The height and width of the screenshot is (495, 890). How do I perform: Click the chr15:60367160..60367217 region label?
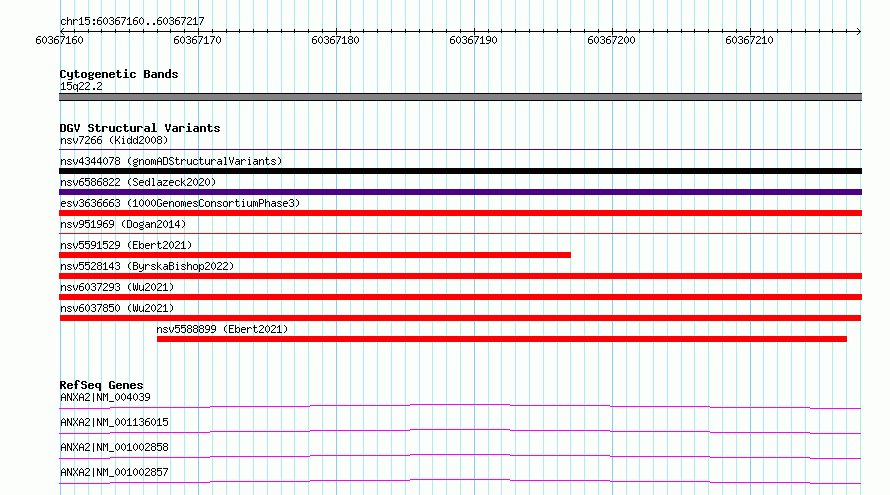click(132, 21)
